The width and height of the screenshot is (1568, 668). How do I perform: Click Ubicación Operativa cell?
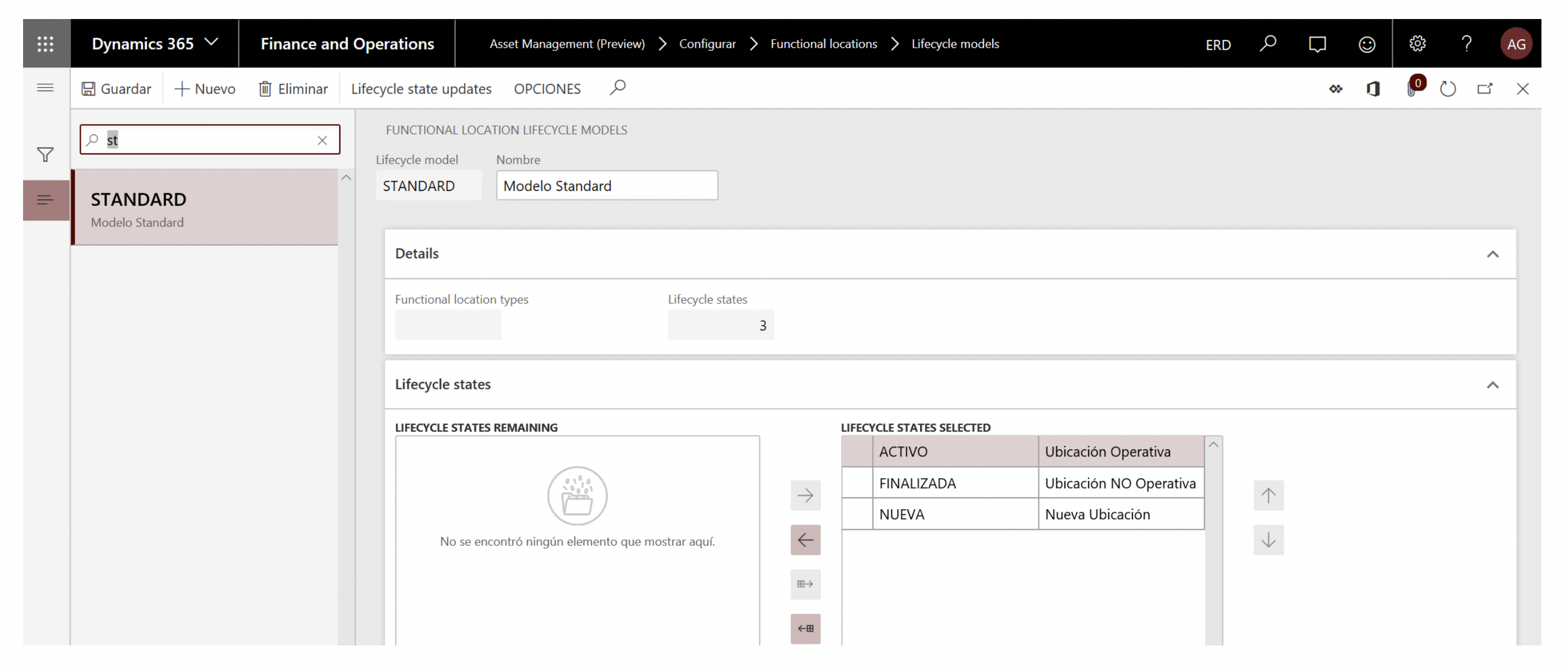coord(1121,452)
